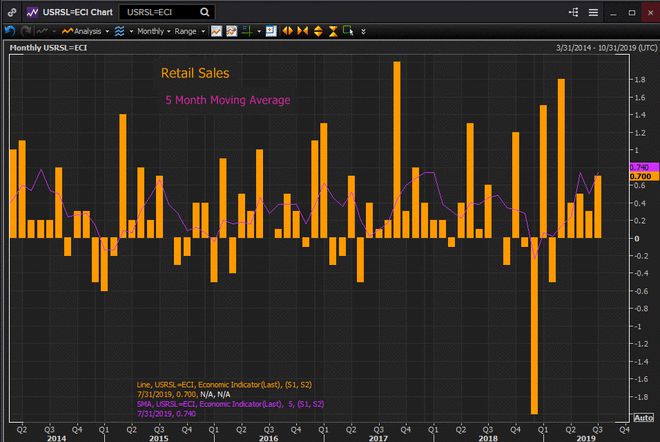Click the compress vertically arrows icon
The image size is (660, 442).
(333, 31)
